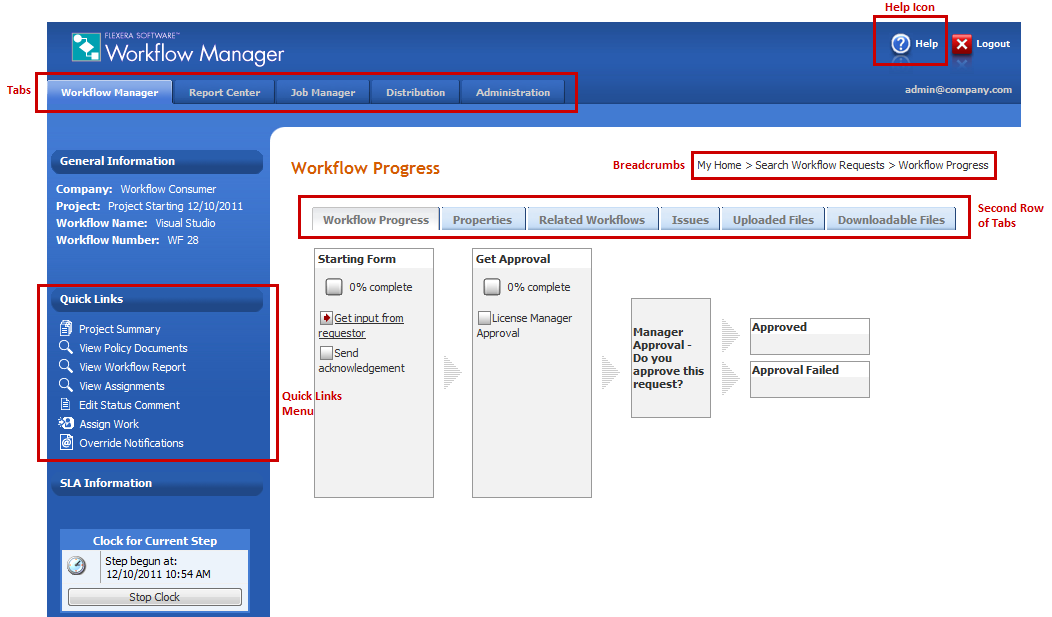Click the Override Notifications icon
Screen dimensions: 1052x617
coord(66,441)
